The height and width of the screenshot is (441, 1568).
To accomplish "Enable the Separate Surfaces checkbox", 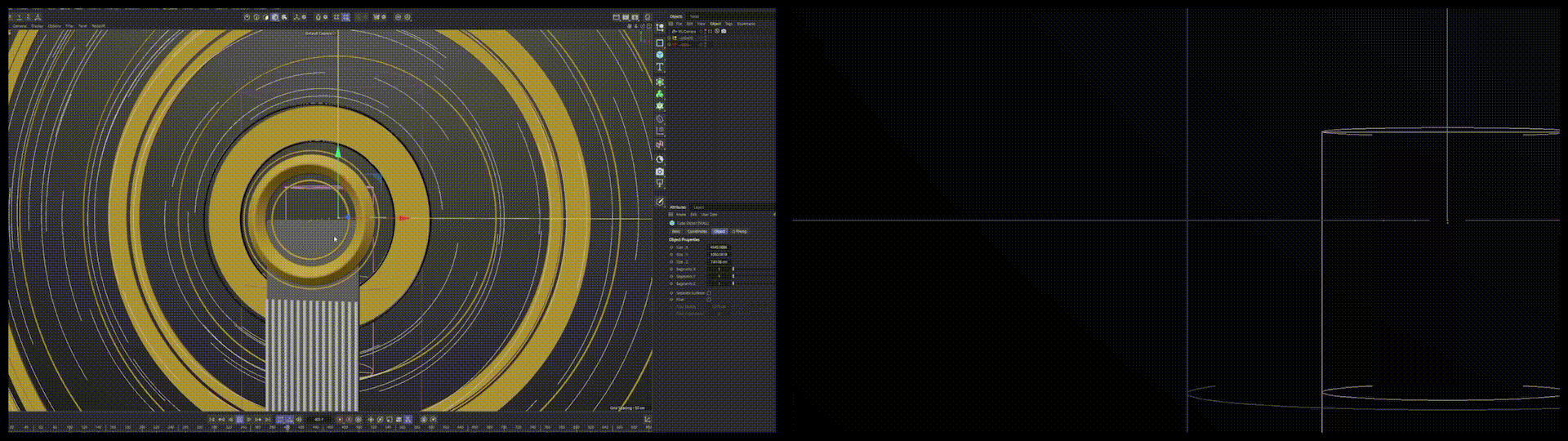I will (709, 292).
